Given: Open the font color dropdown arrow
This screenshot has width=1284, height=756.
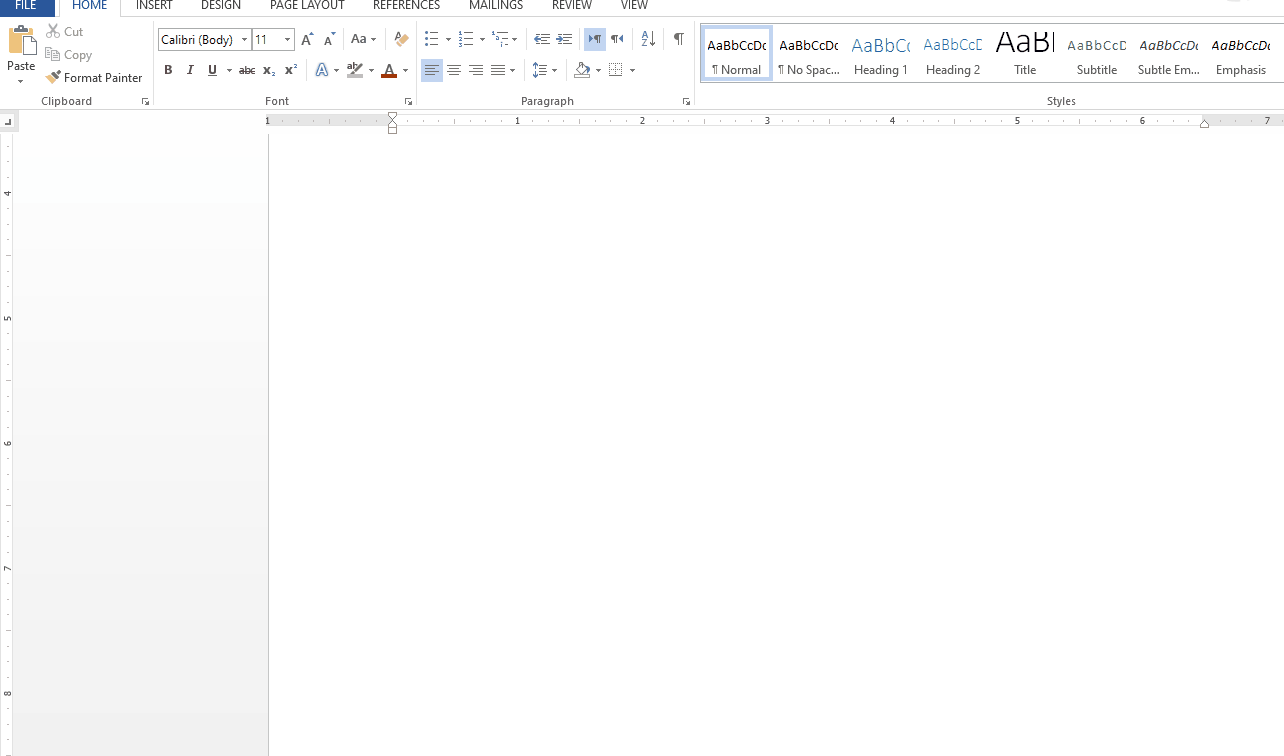Looking at the screenshot, I should (405, 70).
